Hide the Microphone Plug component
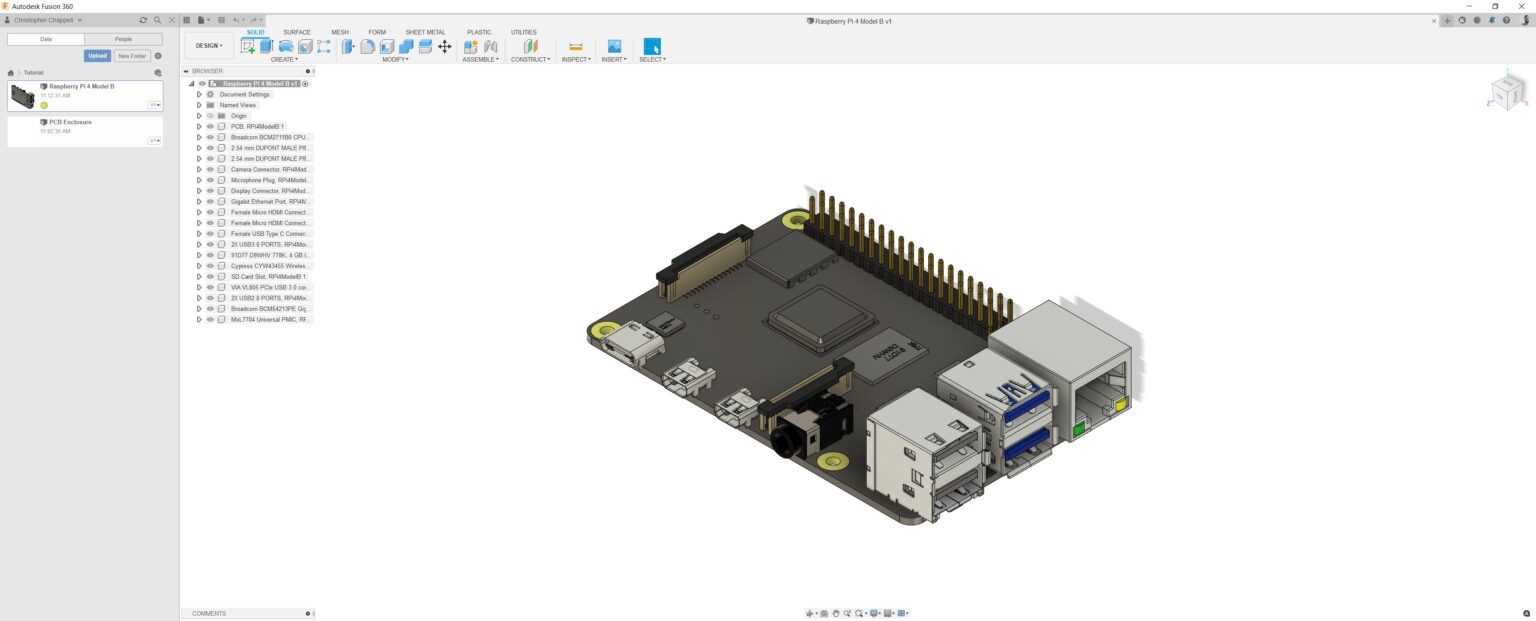1536x621 pixels. coord(210,180)
